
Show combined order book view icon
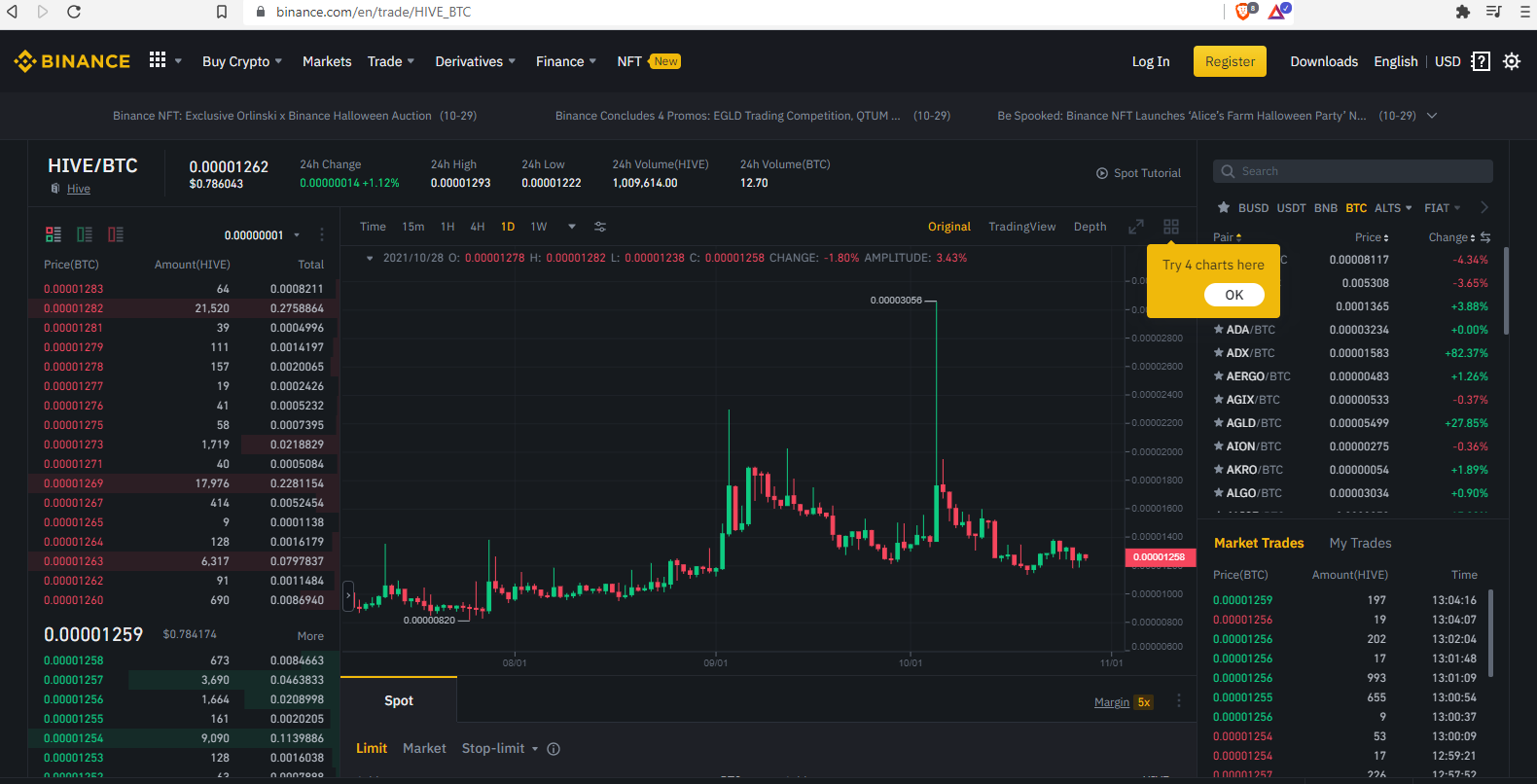coord(54,234)
